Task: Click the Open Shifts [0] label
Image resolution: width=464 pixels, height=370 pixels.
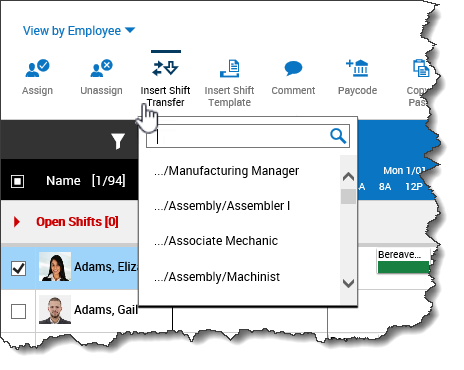Action: click(77, 222)
